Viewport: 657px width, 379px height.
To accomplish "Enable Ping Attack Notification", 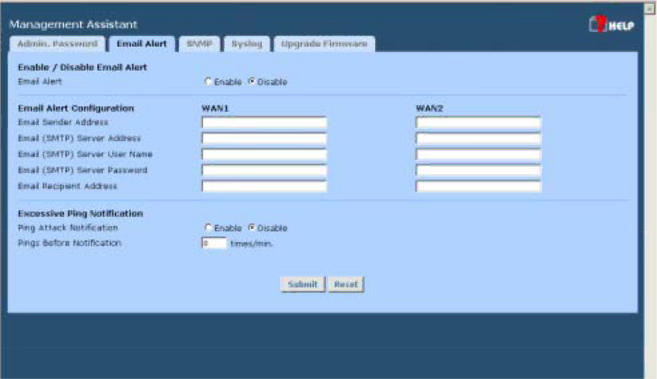I will 208,227.
